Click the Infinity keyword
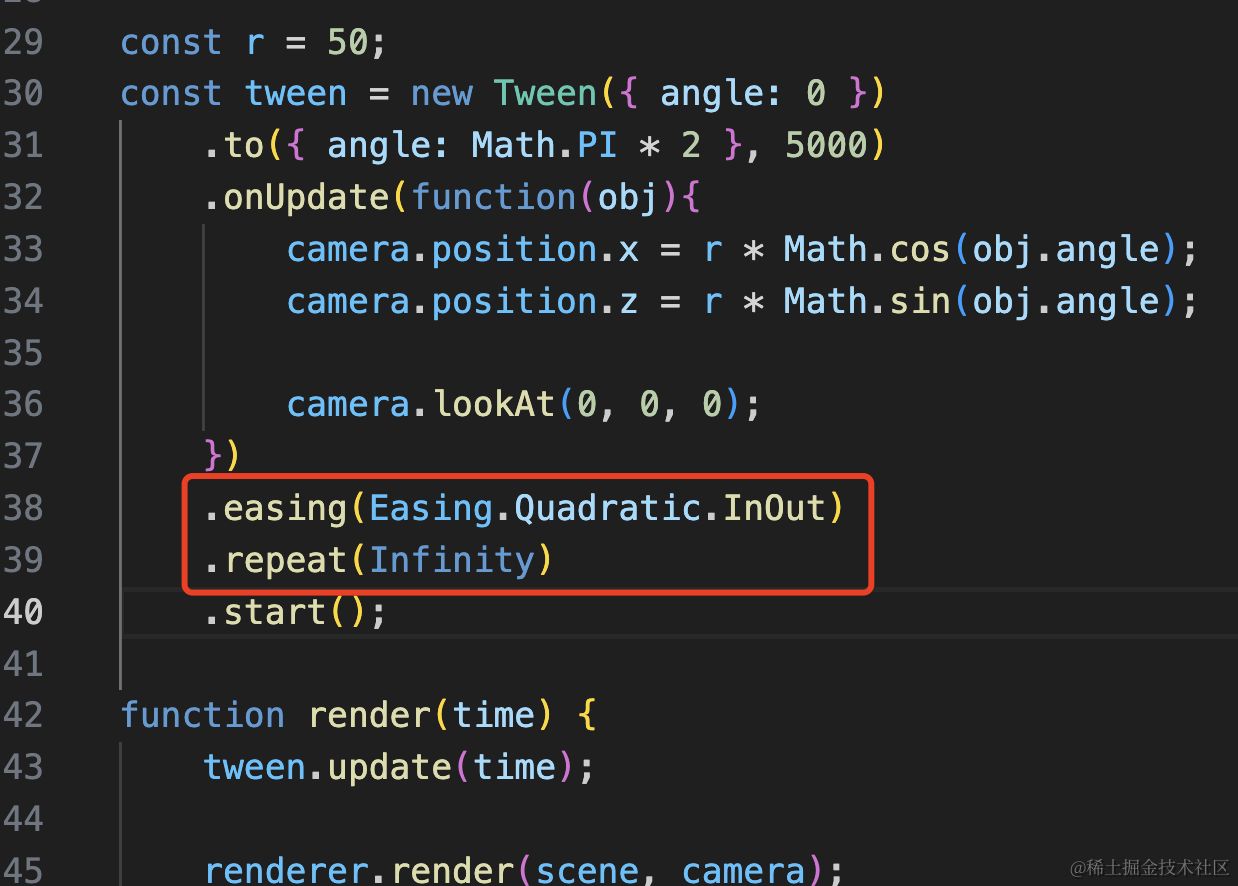 (452, 560)
